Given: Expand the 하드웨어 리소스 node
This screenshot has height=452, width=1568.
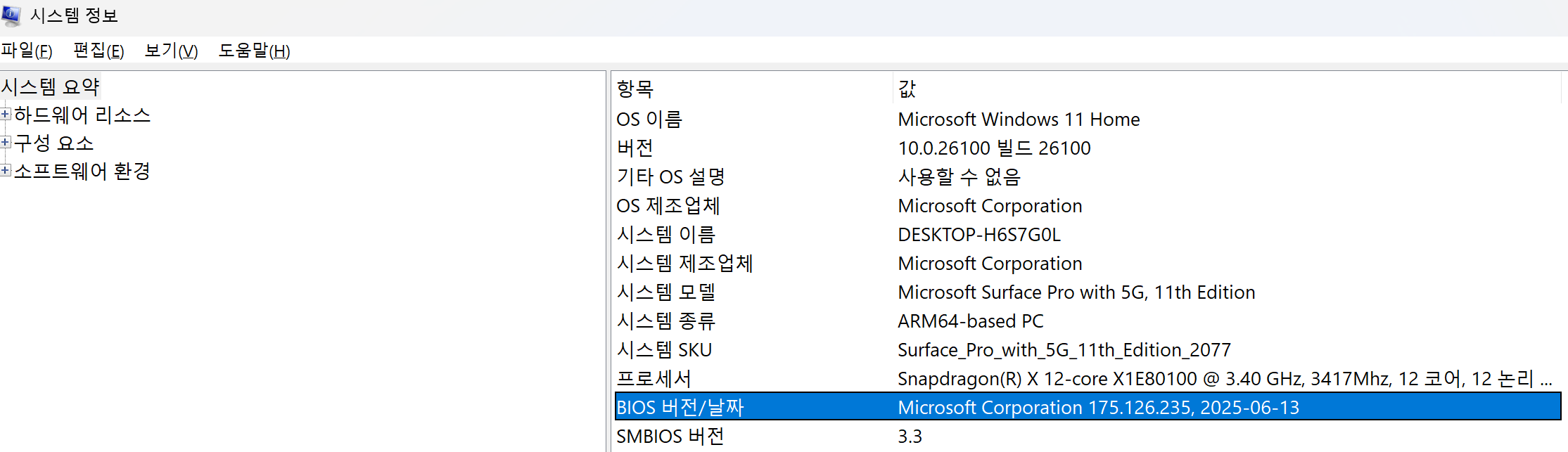Looking at the screenshot, I should point(6,114).
